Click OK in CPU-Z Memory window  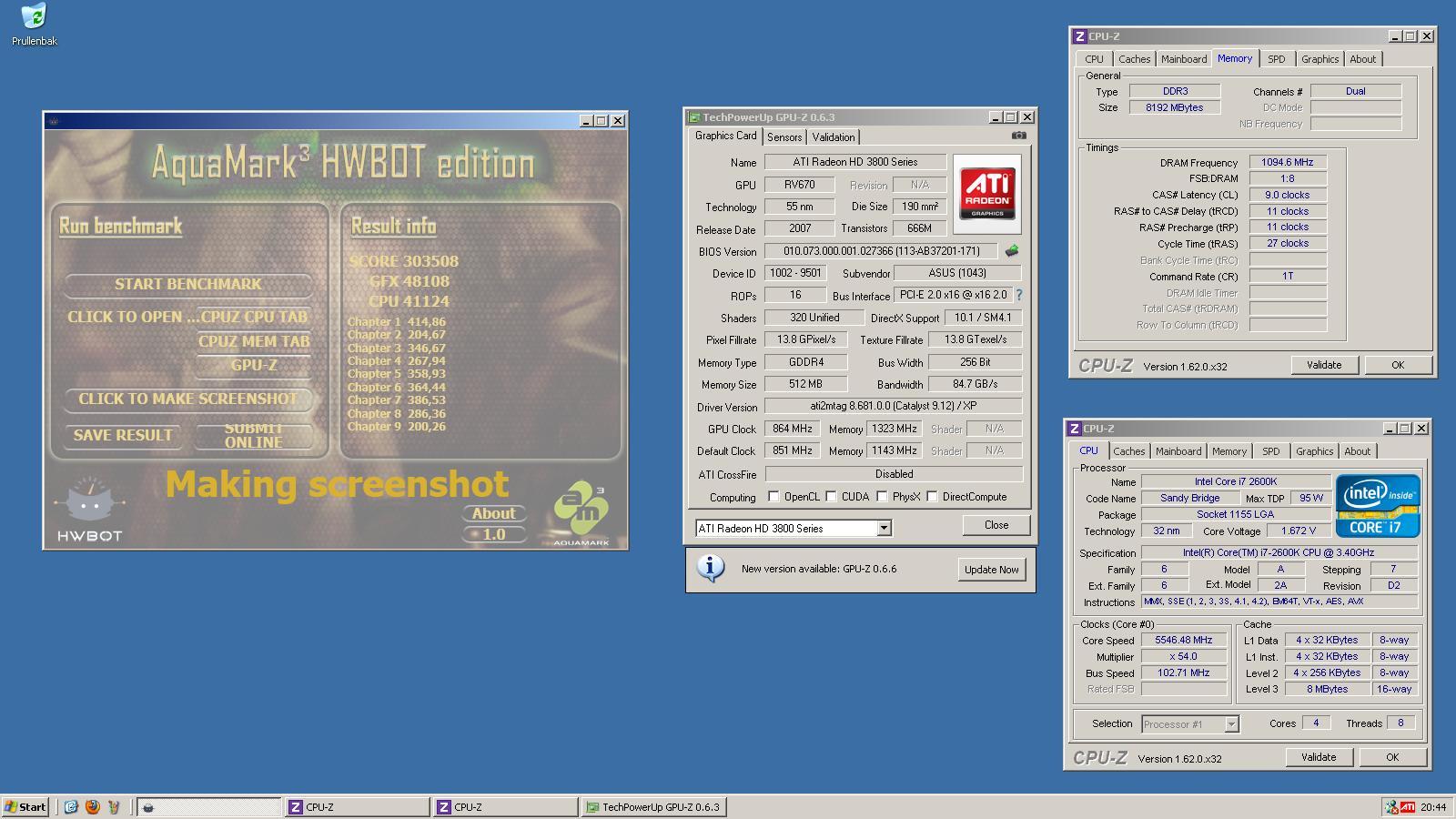pyautogui.click(x=1398, y=365)
